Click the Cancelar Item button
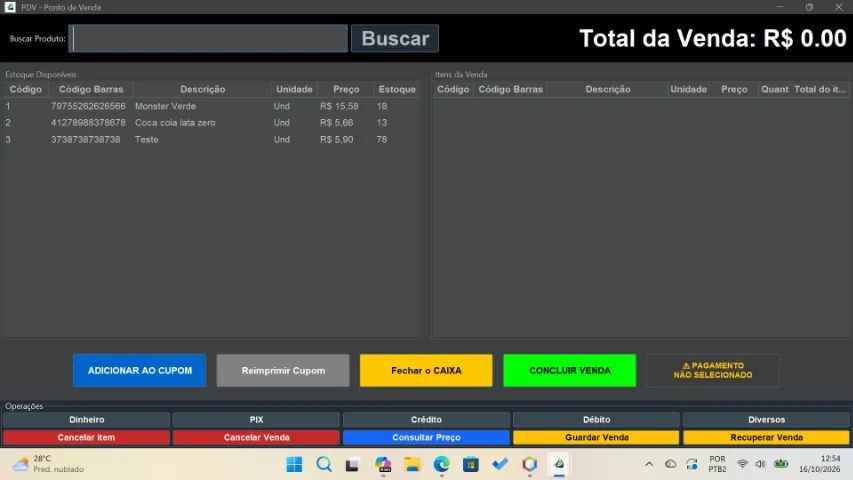This screenshot has height=480, width=853. (x=86, y=438)
